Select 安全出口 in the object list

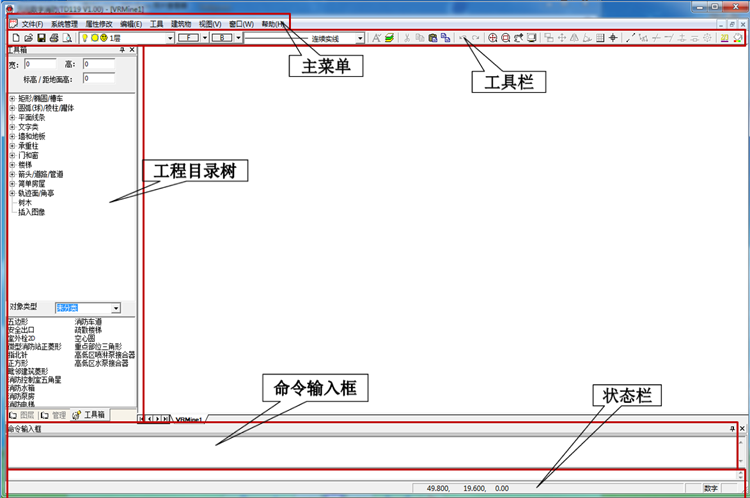click(x=22, y=329)
